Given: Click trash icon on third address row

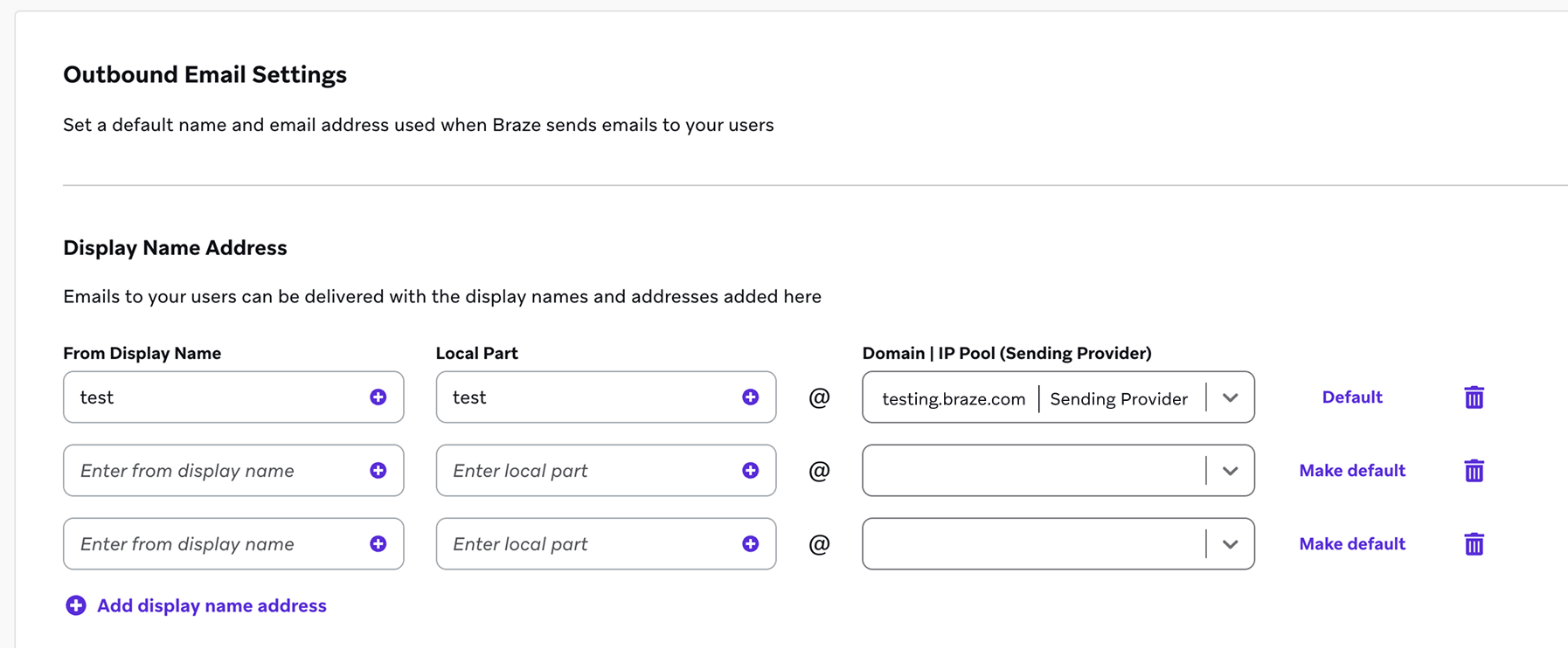Looking at the screenshot, I should 1474,544.
